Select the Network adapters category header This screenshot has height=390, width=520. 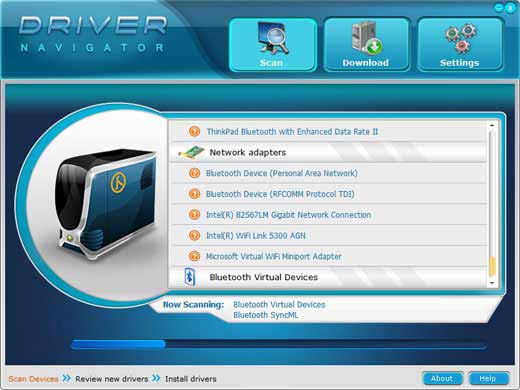click(329, 152)
